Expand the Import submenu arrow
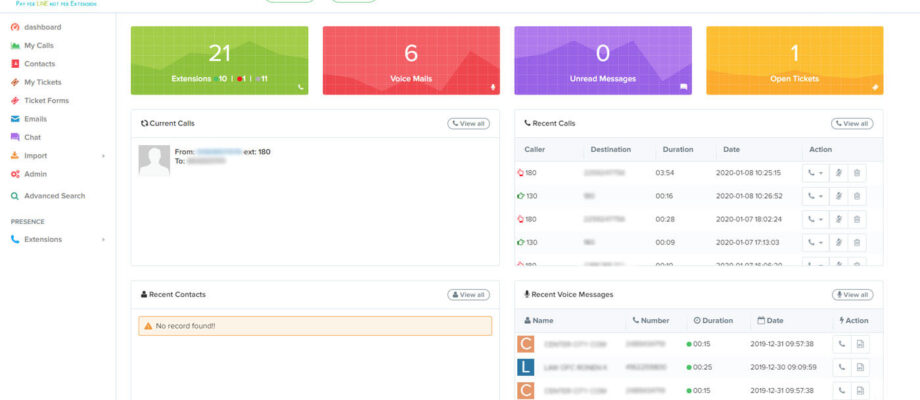Viewport: 920px width, 400px height. (103, 156)
